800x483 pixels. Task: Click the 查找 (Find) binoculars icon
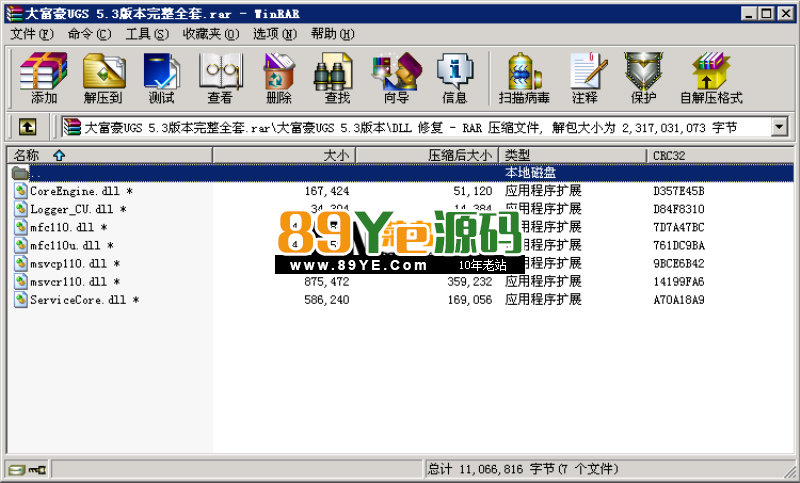(333, 71)
